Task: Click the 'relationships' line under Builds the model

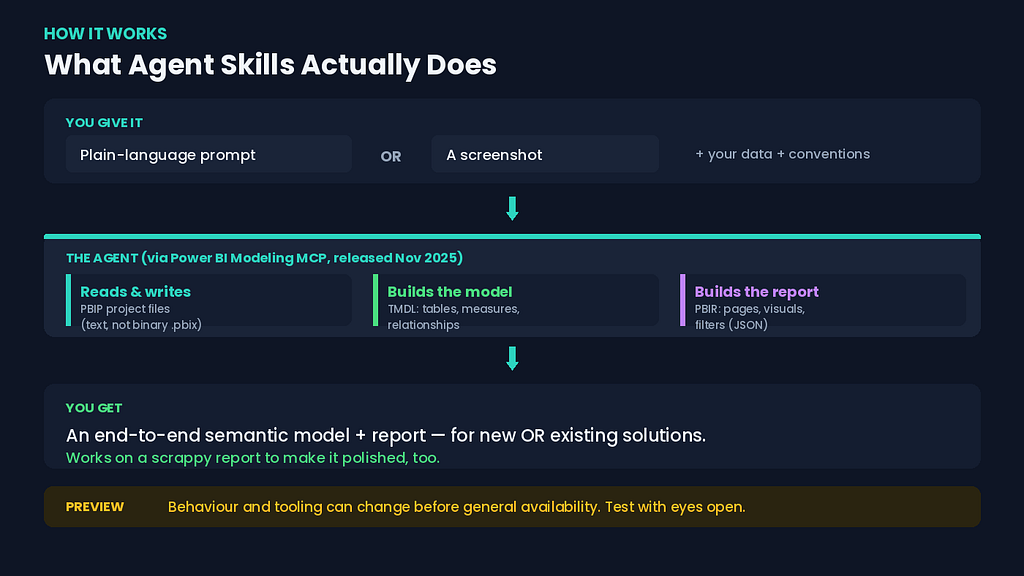Action: 423,325
